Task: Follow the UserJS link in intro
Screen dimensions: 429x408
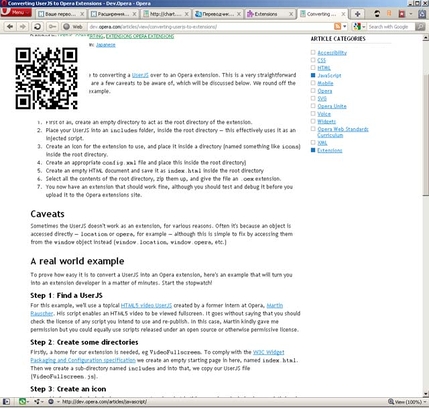Action: [140, 75]
